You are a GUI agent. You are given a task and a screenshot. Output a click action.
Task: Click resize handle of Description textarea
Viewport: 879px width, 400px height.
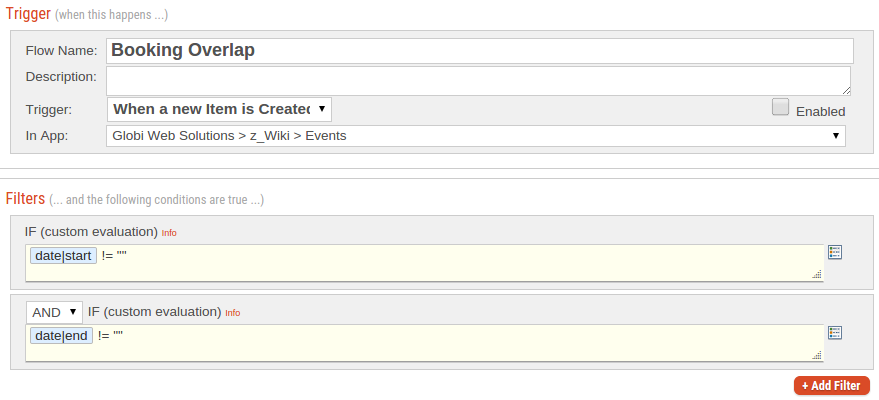[846, 91]
